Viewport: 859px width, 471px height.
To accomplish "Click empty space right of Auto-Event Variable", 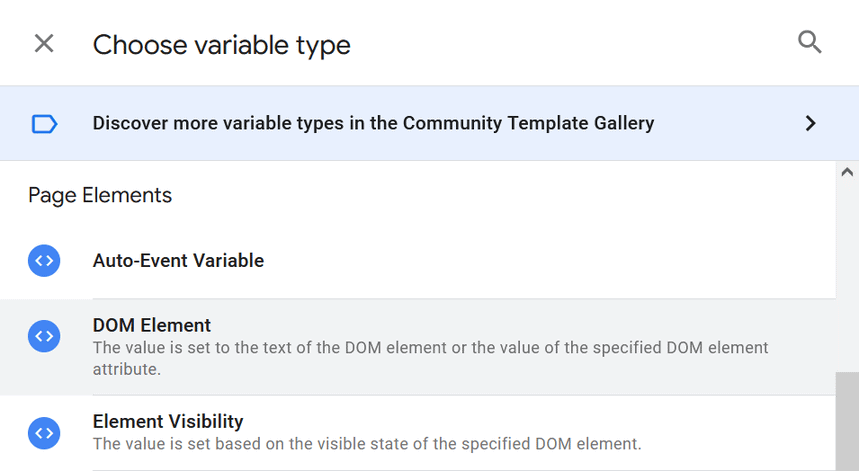I will tap(548, 261).
